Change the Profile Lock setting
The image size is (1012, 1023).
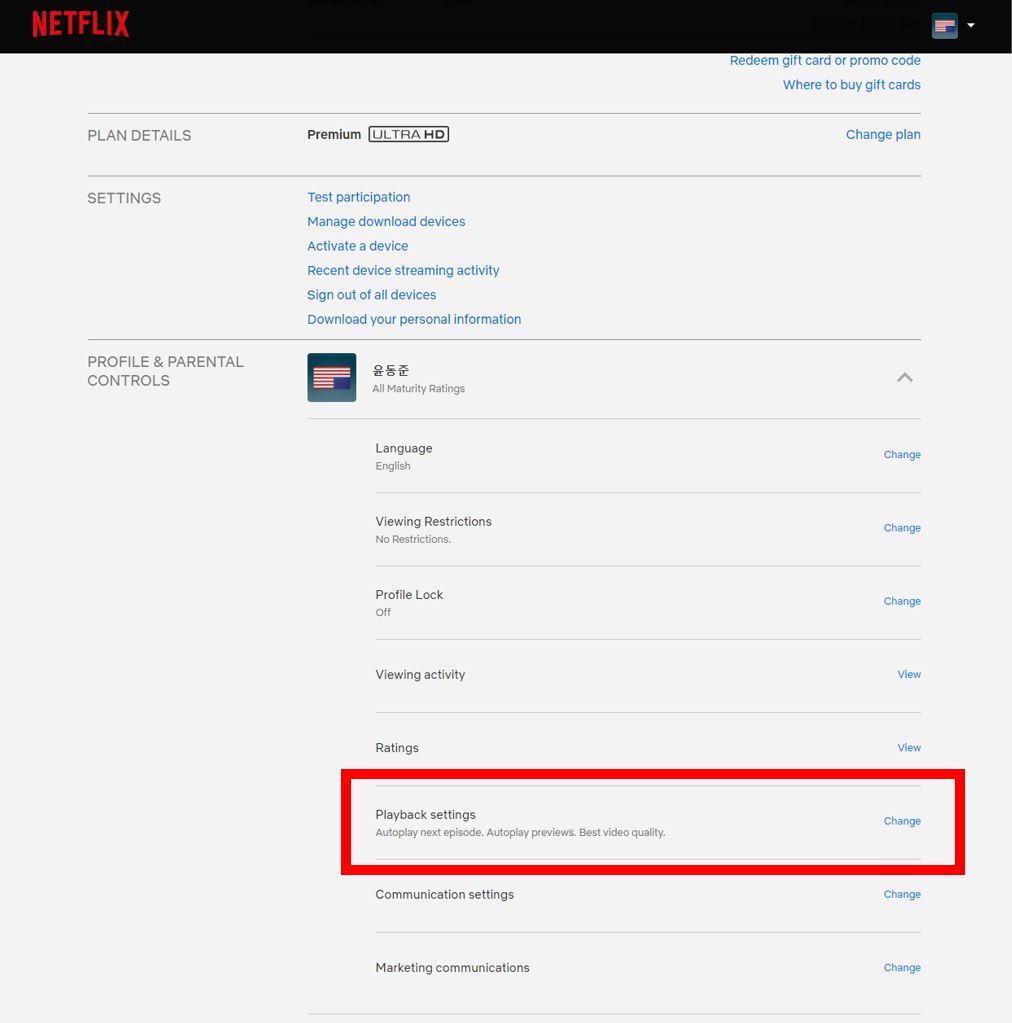tap(902, 601)
